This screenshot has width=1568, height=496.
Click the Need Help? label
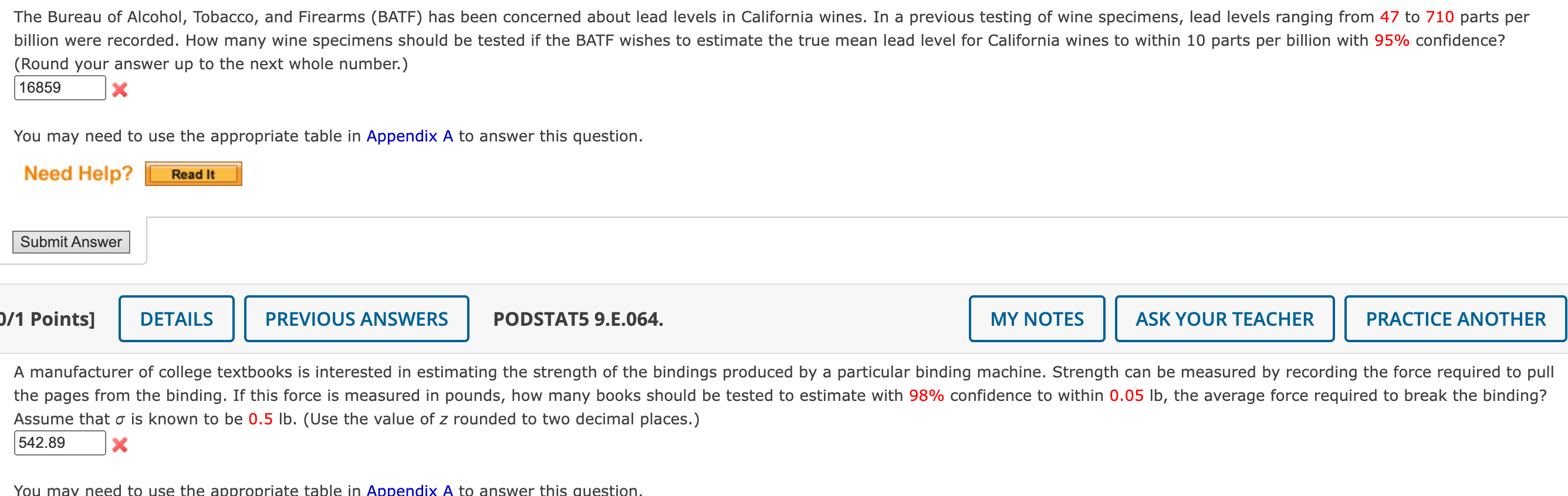tap(78, 173)
